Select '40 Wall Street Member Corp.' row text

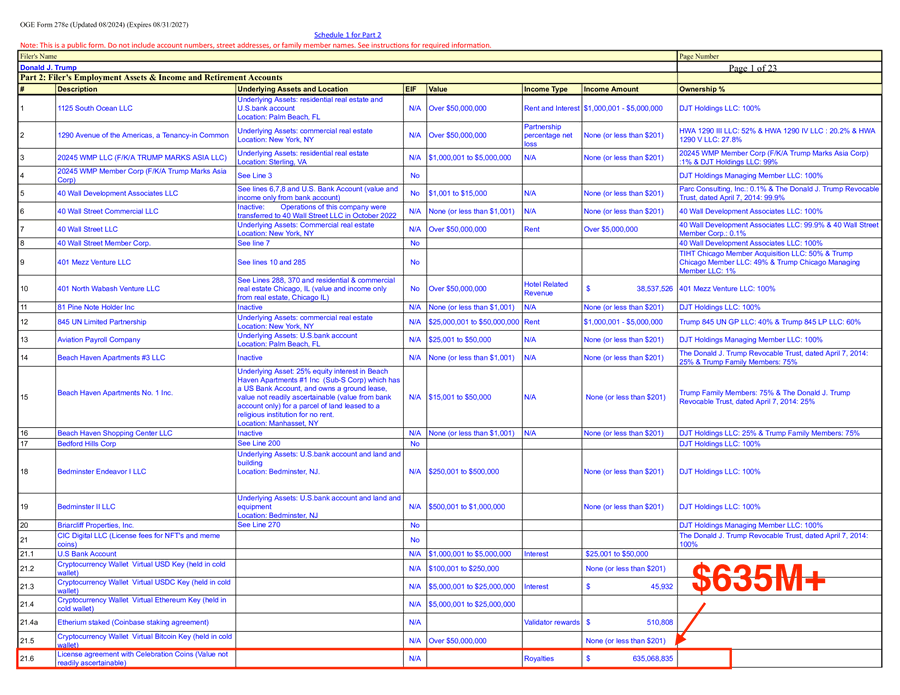(x=104, y=243)
